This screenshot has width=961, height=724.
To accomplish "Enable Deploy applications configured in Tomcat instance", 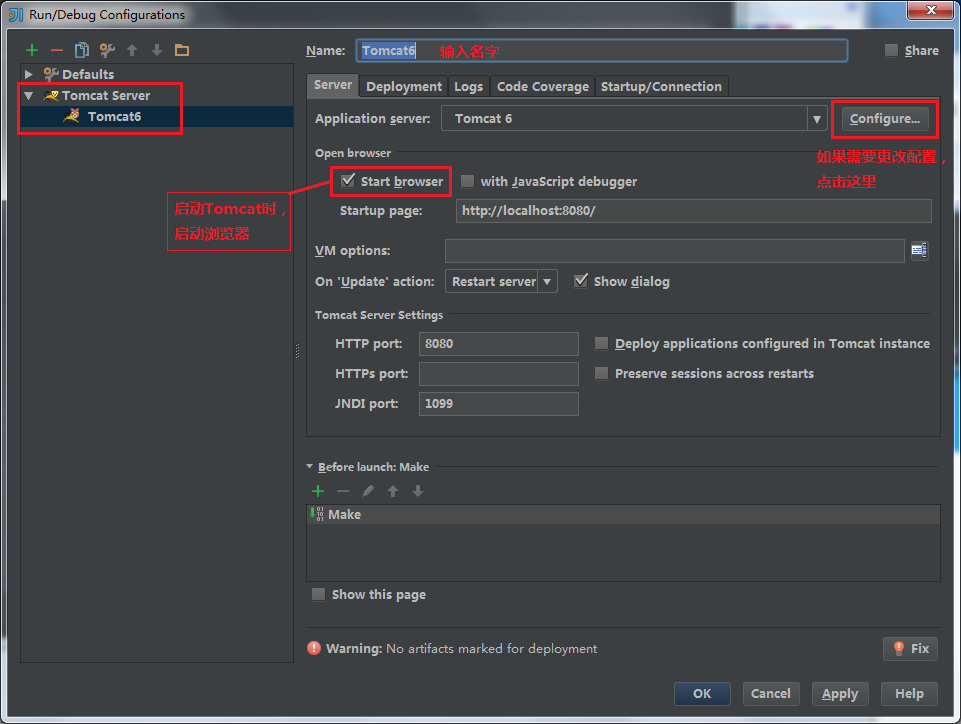I will click(602, 343).
